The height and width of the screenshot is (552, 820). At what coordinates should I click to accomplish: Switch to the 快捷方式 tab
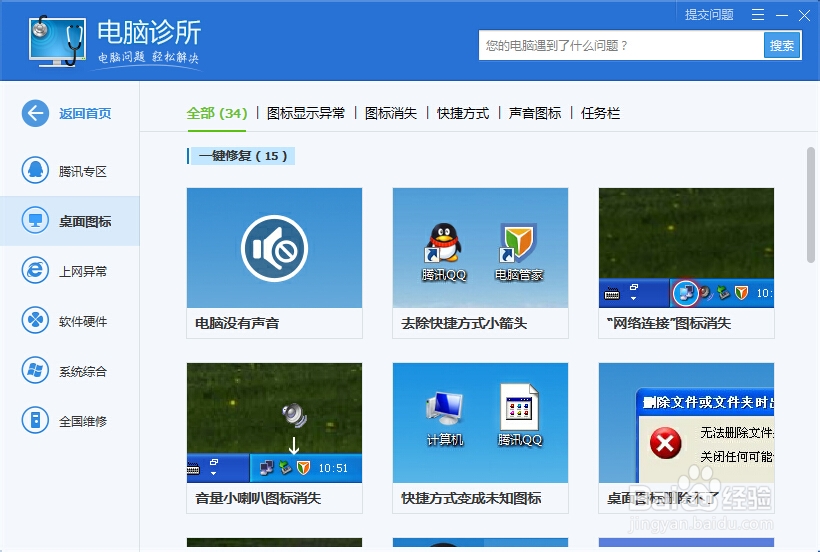(x=463, y=113)
